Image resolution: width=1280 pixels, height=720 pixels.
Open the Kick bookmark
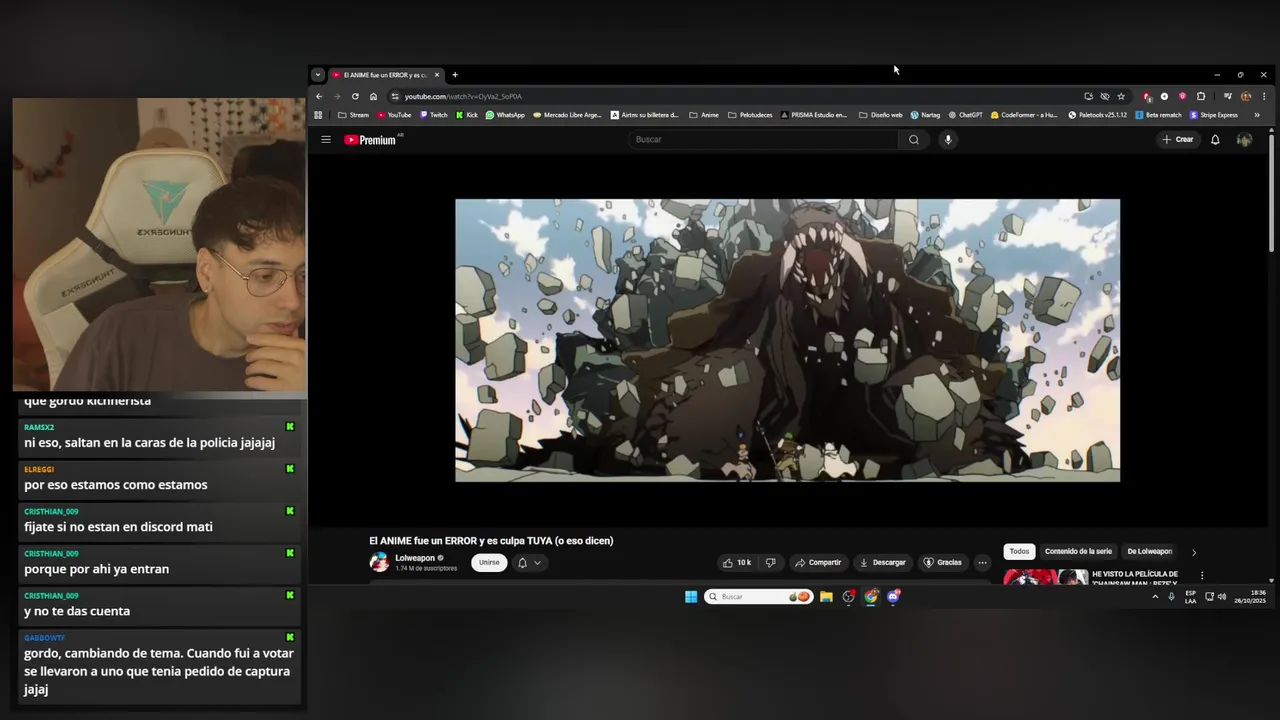[x=467, y=115]
